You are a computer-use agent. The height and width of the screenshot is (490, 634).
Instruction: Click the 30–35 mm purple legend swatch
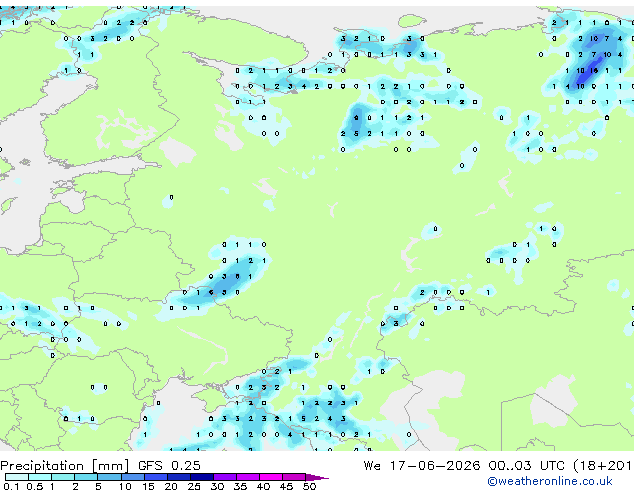[225, 477]
